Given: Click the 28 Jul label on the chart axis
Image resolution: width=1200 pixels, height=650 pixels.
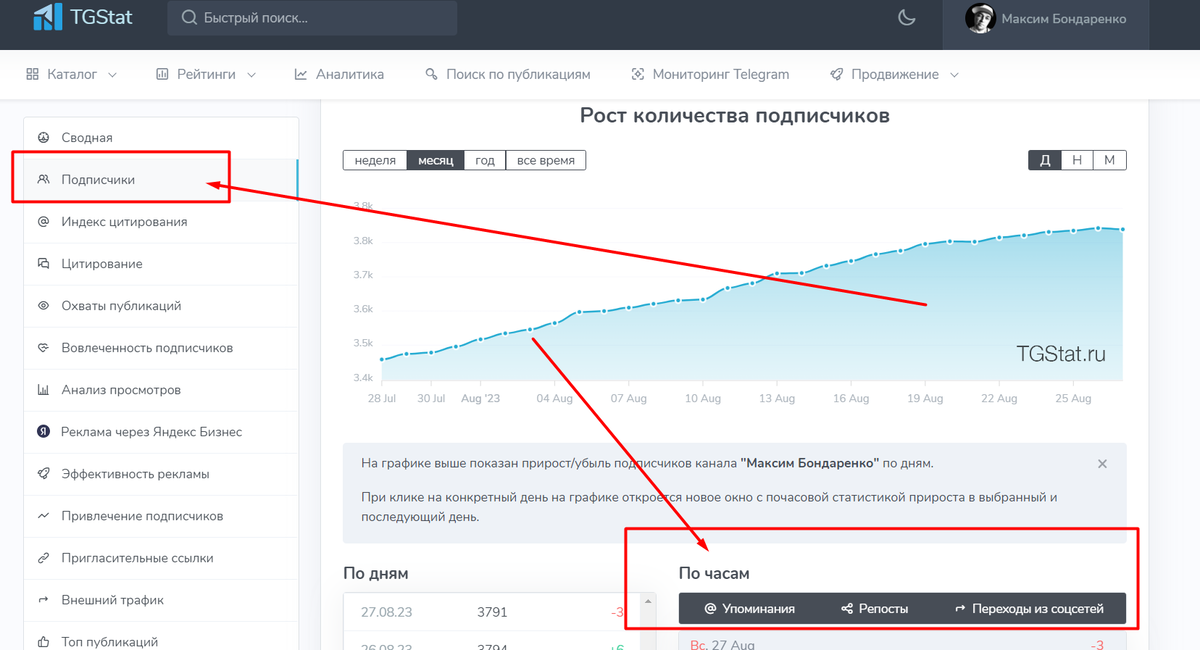Looking at the screenshot, I should pos(381,398).
